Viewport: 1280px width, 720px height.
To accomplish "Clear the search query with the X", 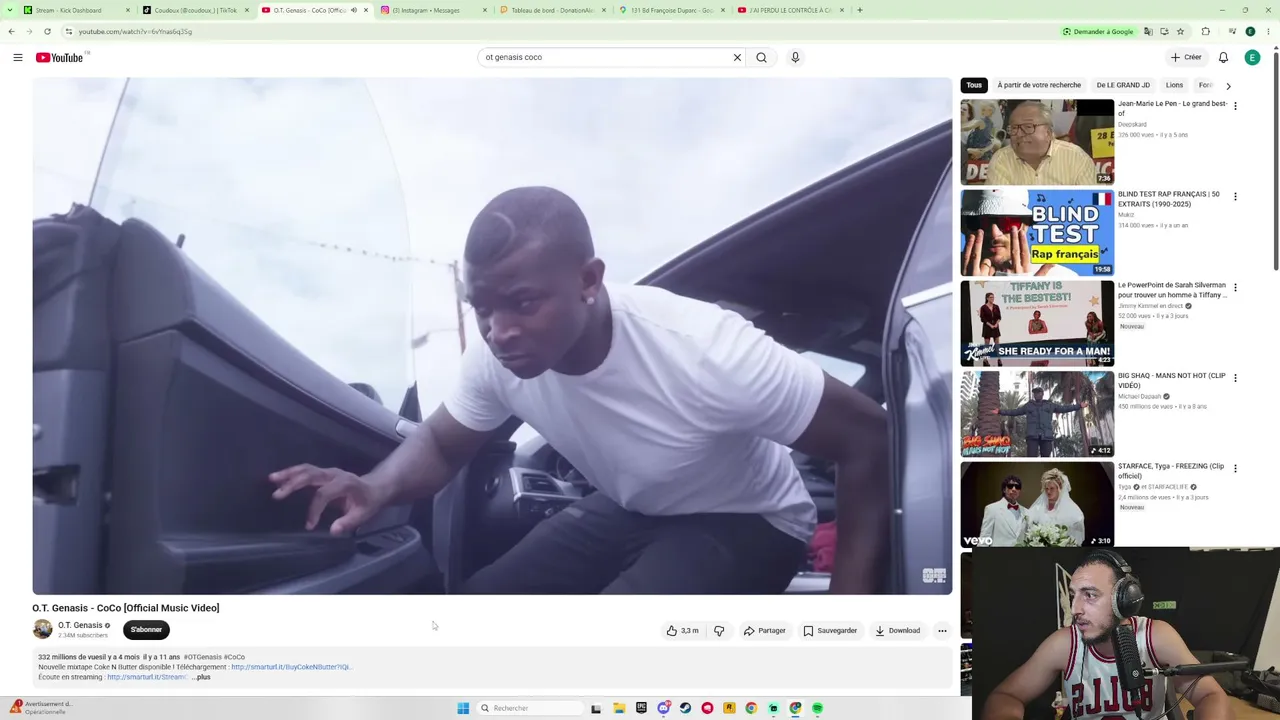I will [x=737, y=57].
